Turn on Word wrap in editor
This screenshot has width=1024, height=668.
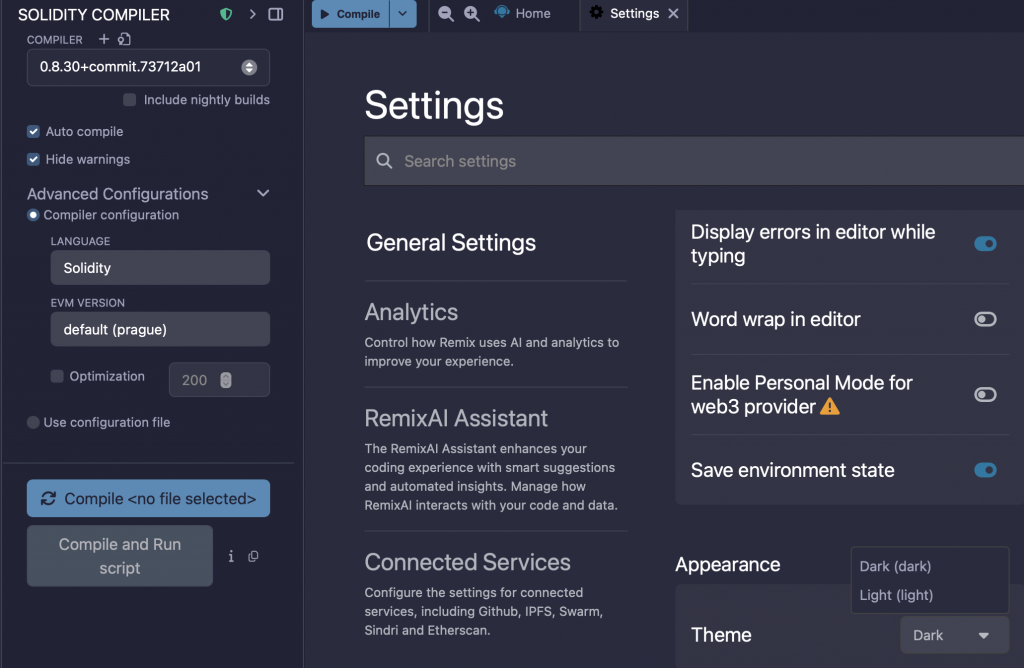(x=985, y=319)
